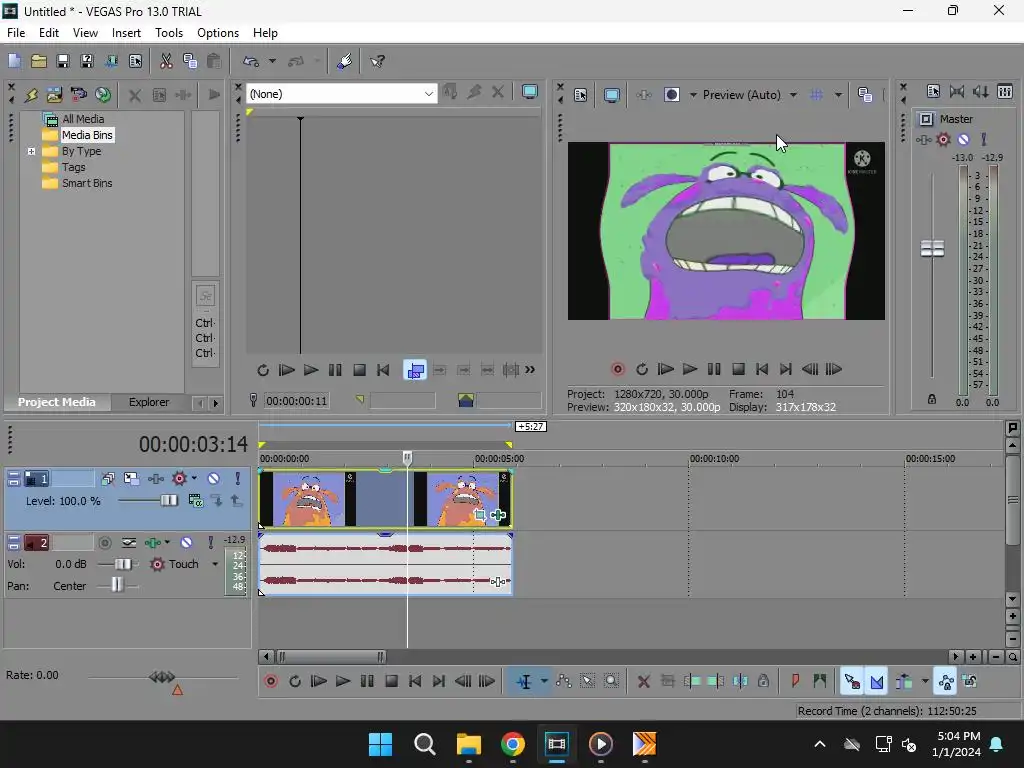Image resolution: width=1024 pixels, height=768 pixels.
Task: Open the preview overlays dropdown arrow
Action: (839, 95)
